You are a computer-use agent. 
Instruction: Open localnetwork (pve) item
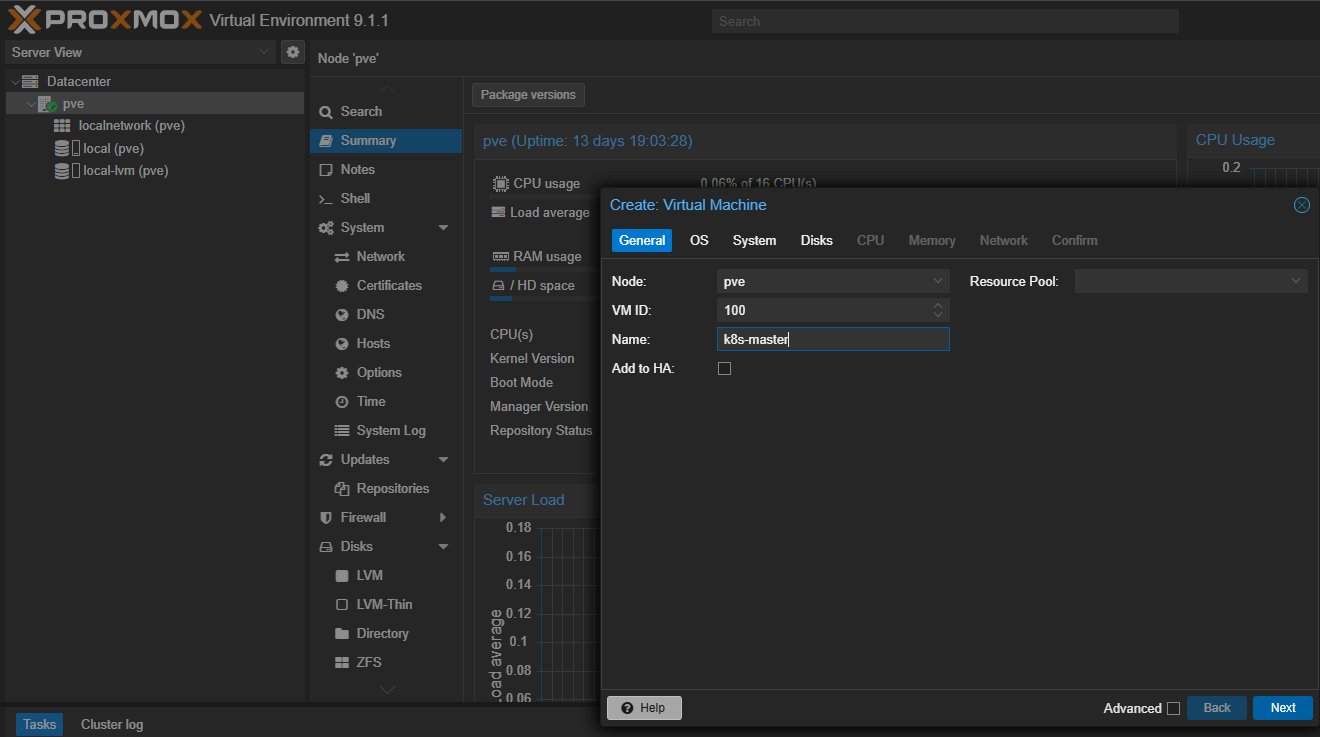(131, 126)
